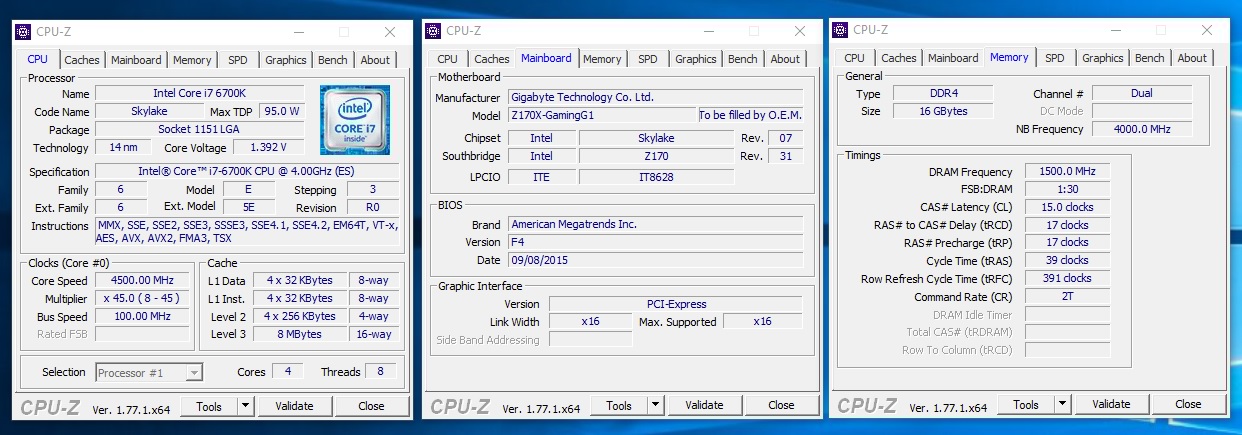The width and height of the screenshot is (1242, 435).
Task: Click the CAS# Latency value 15.0 clocks
Action: (1068, 207)
